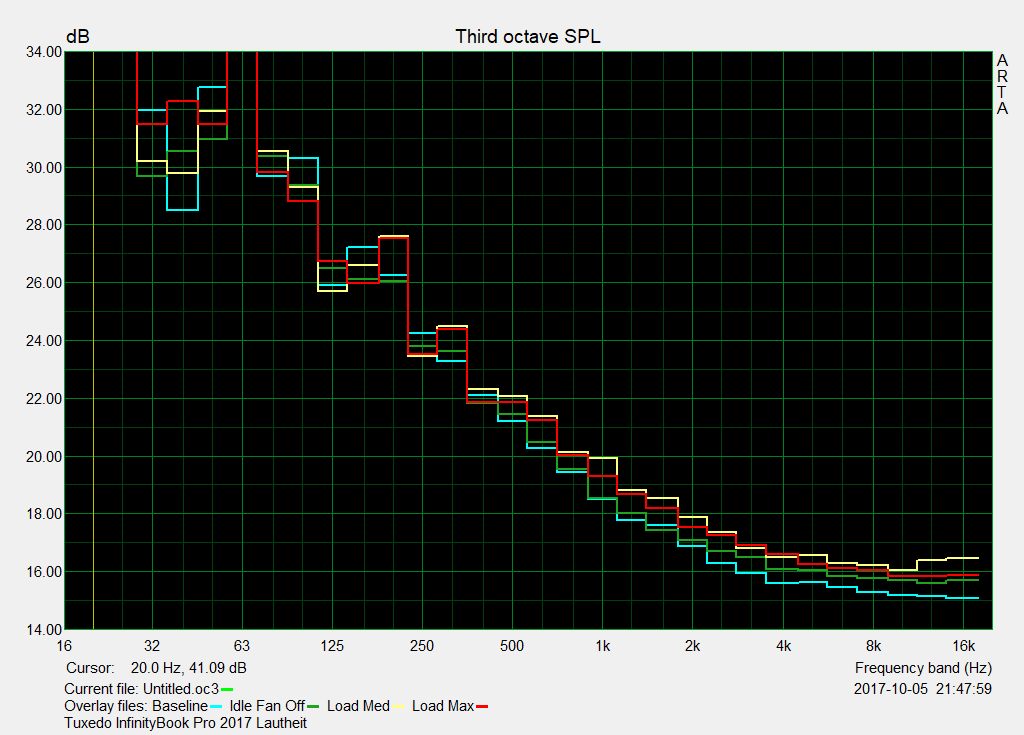
Task: Click the 32.00 y-axis value
Action: pos(44,110)
